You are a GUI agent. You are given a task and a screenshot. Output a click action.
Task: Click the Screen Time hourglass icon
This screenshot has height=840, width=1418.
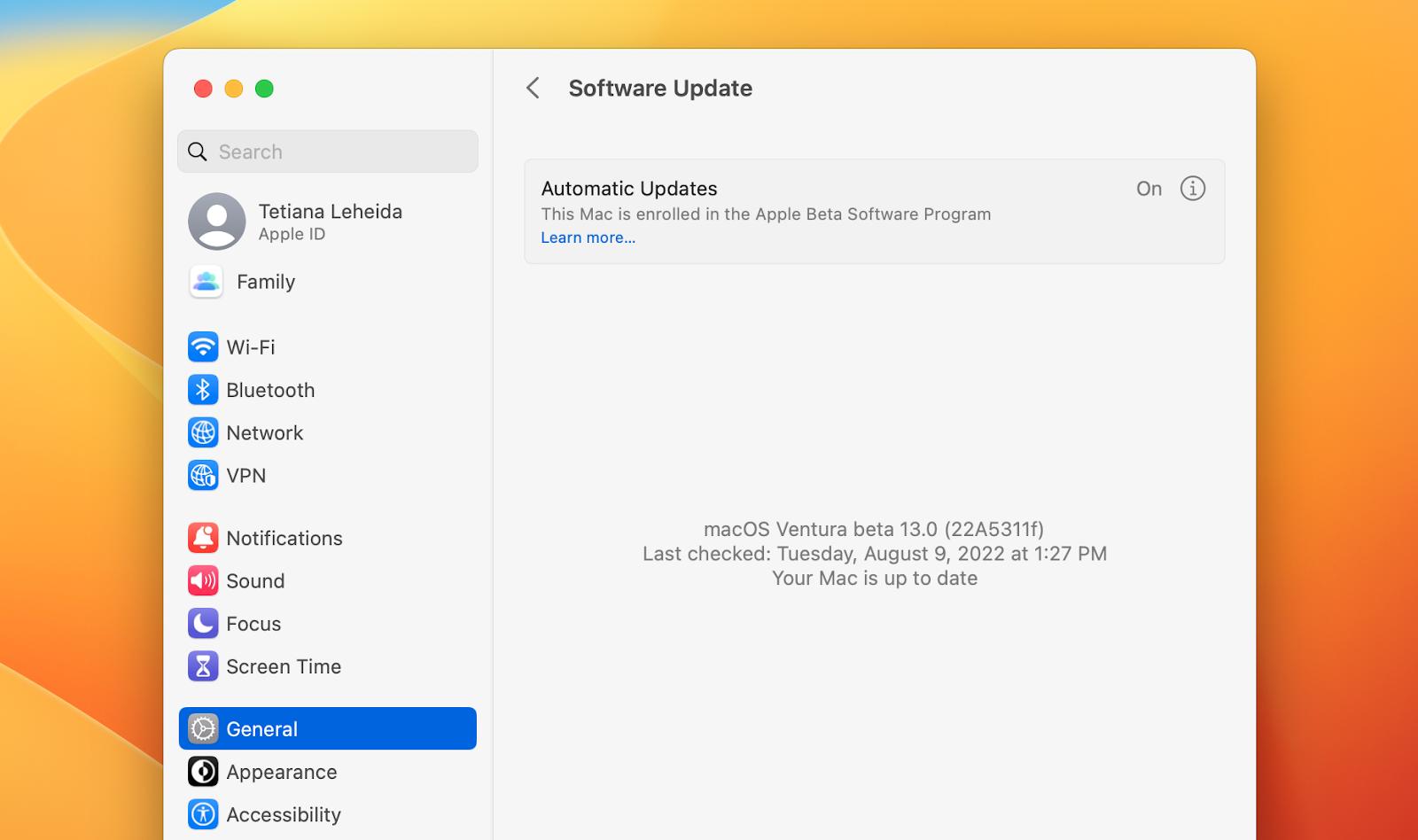(203, 666)
